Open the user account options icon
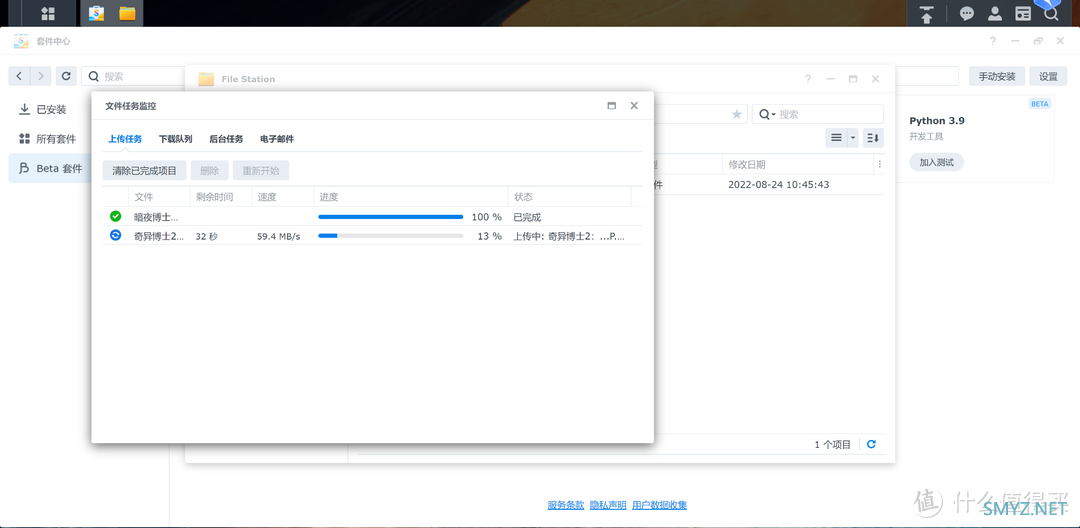Viewport: 1080px width, 528px height. point(995,13)
